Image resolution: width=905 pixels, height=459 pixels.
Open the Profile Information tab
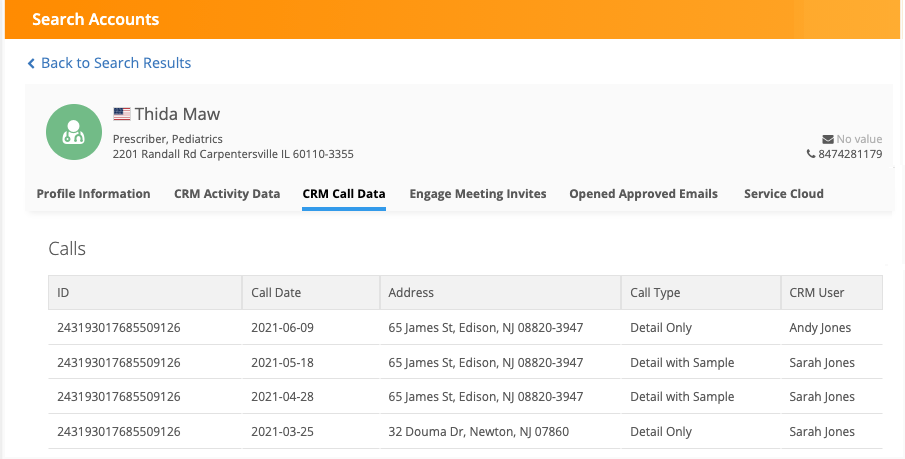pyautogui.click(x=93, y=194)
